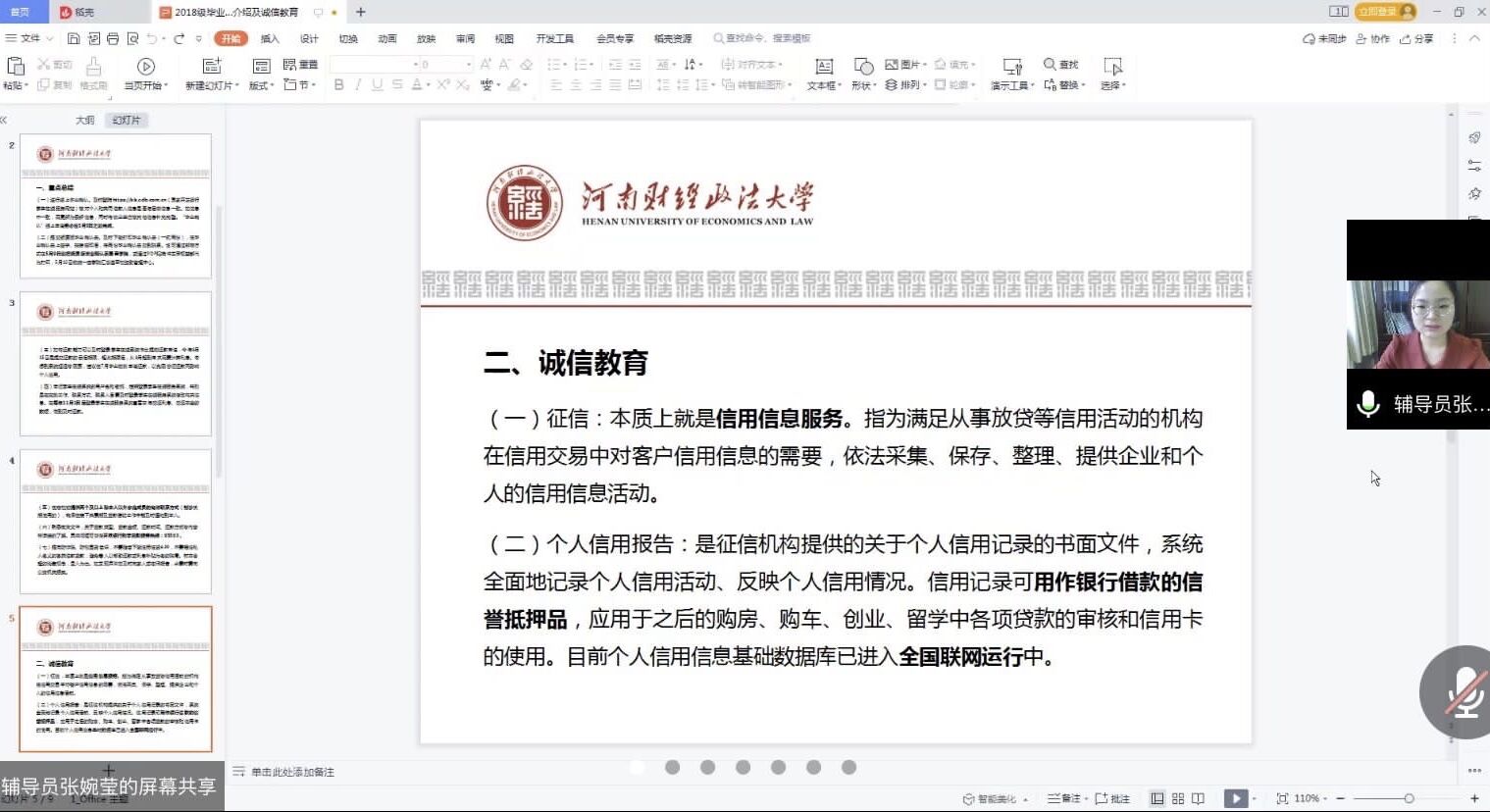
Task: Click the Add Comment icon in status bar
Action: tap(1112, 798)
